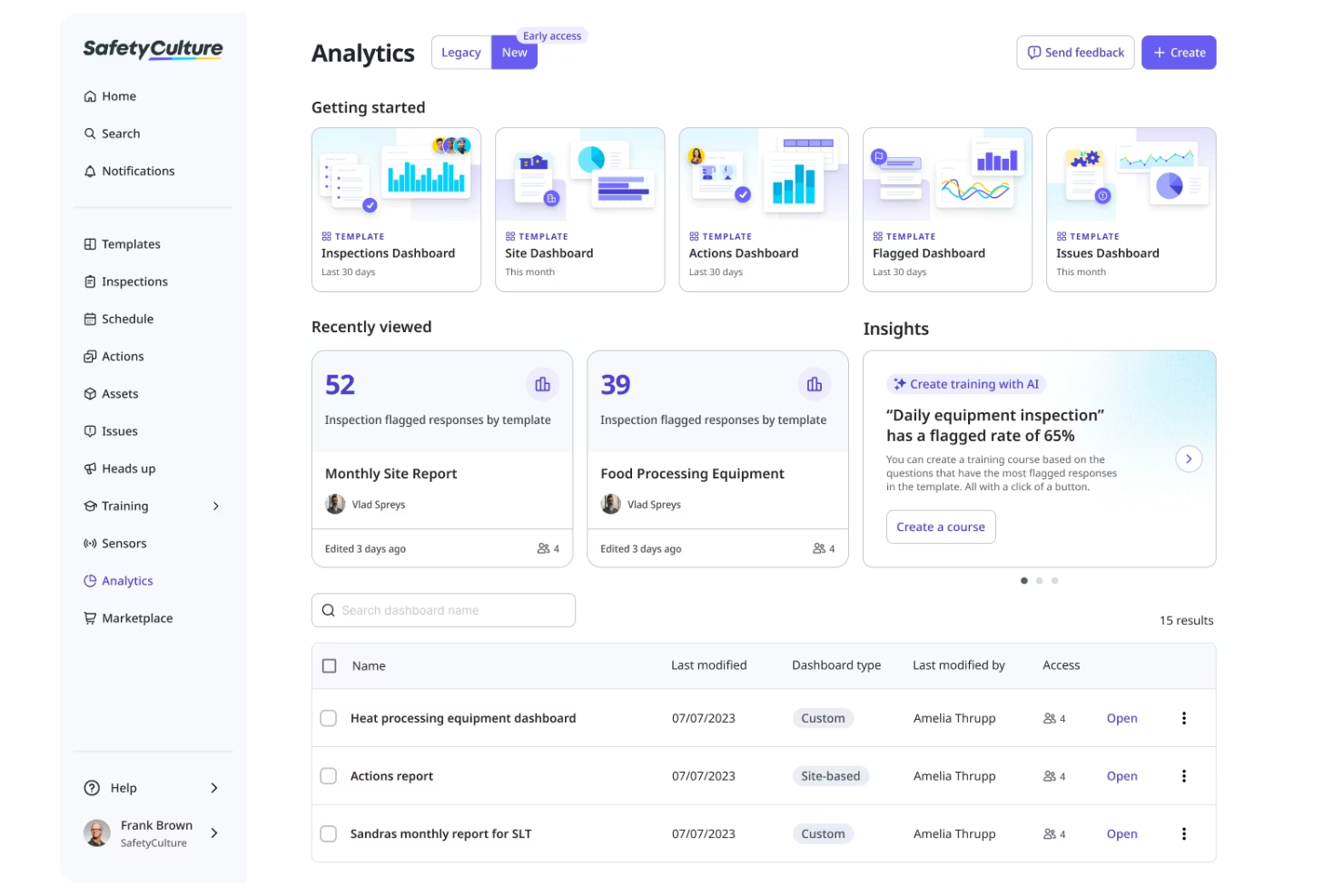Image resolution: width=1344 pixels, height=896 pixels.
Task: Click the Marketplace cart icon
Action: tap(90, 618)
